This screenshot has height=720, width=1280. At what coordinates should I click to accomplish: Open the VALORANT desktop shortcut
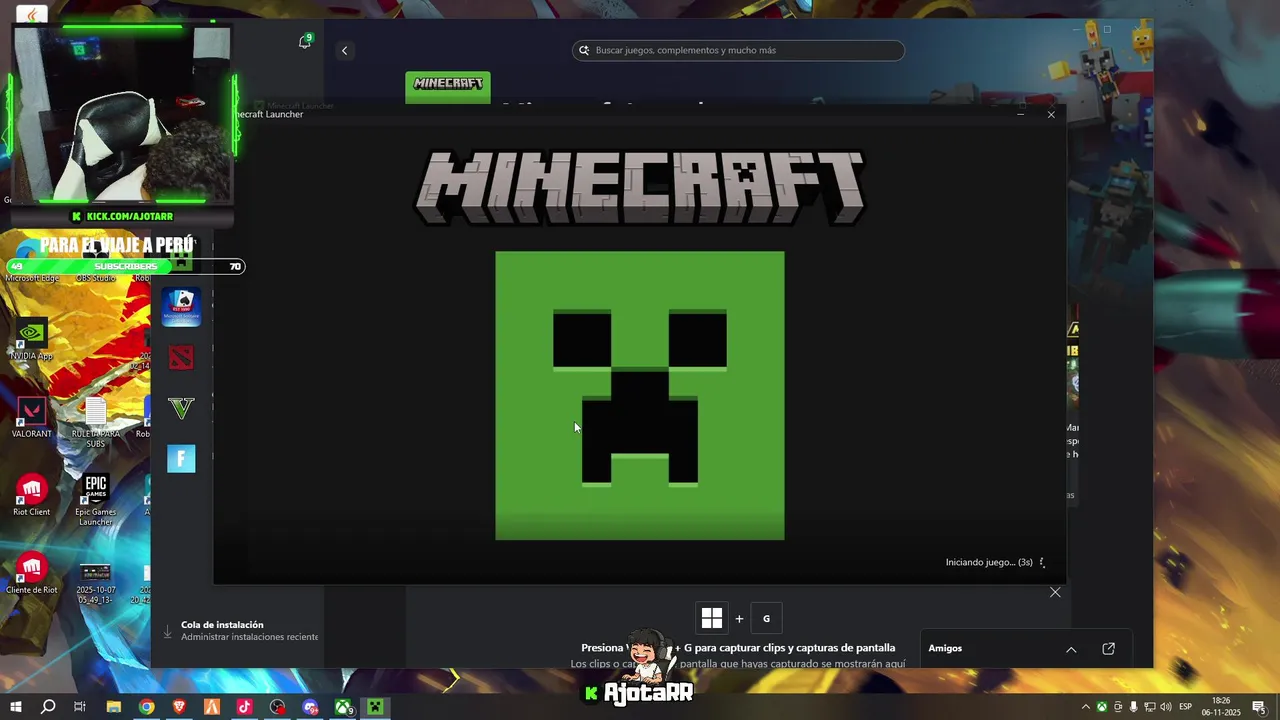(32, 417)
